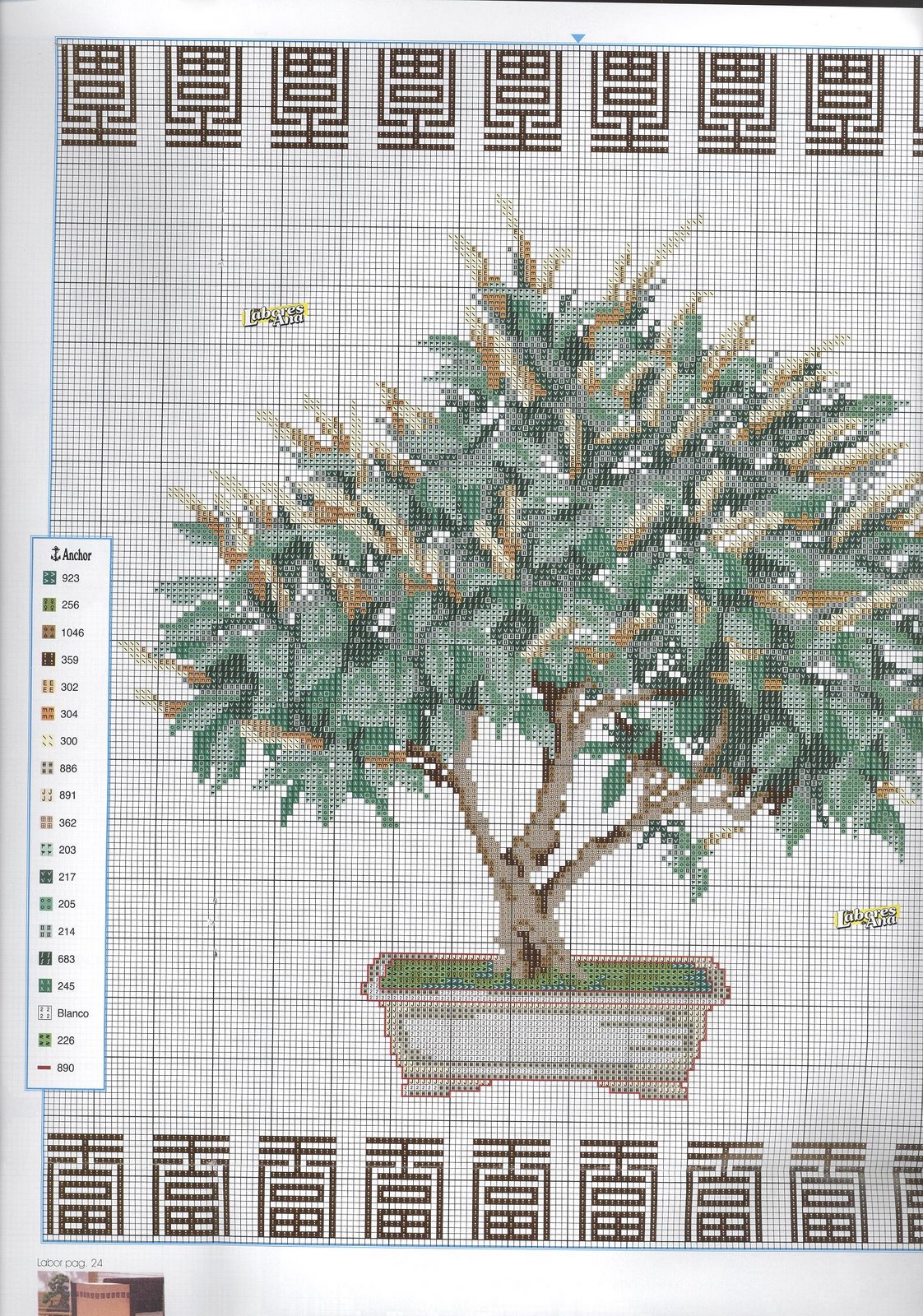Select the swatch with V symbols for 217
Viewport: 923px width, 1316px height.
pyautogui.click(x=47, y=877)
